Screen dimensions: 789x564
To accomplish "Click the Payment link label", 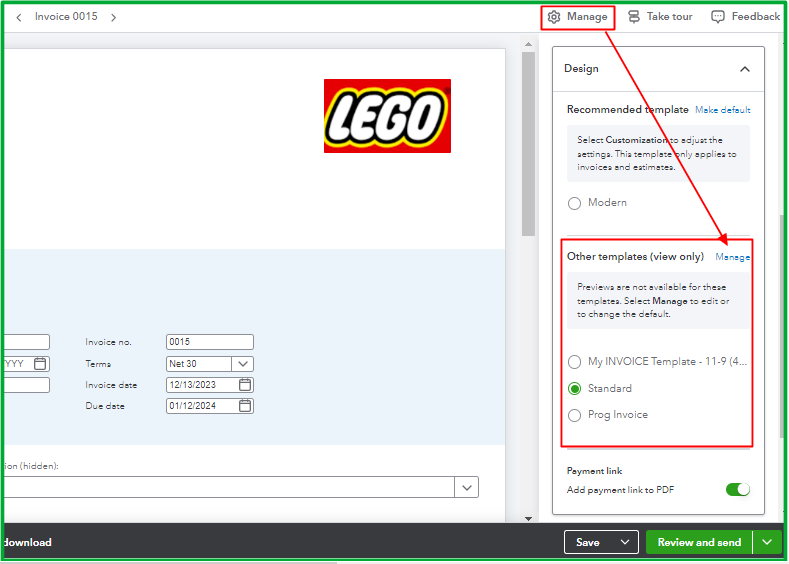I will pos(594,471).
